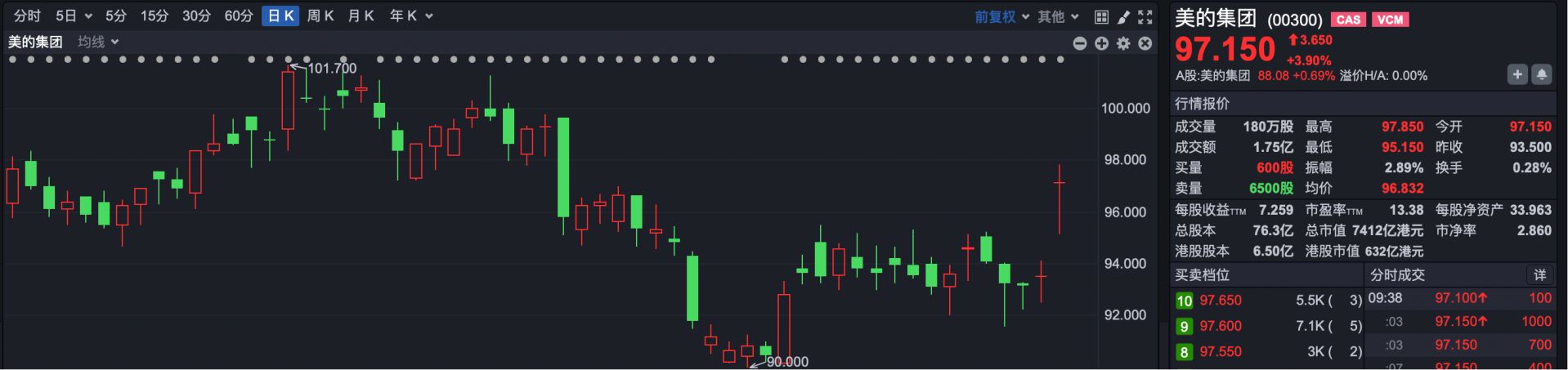Click the large 97.150 last price

click(1225, 50)
